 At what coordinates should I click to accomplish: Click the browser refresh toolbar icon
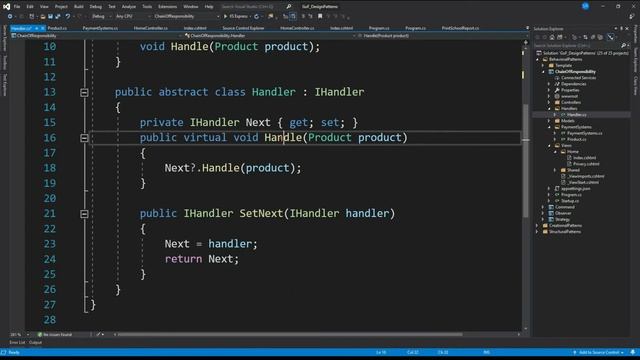point(256,16)
